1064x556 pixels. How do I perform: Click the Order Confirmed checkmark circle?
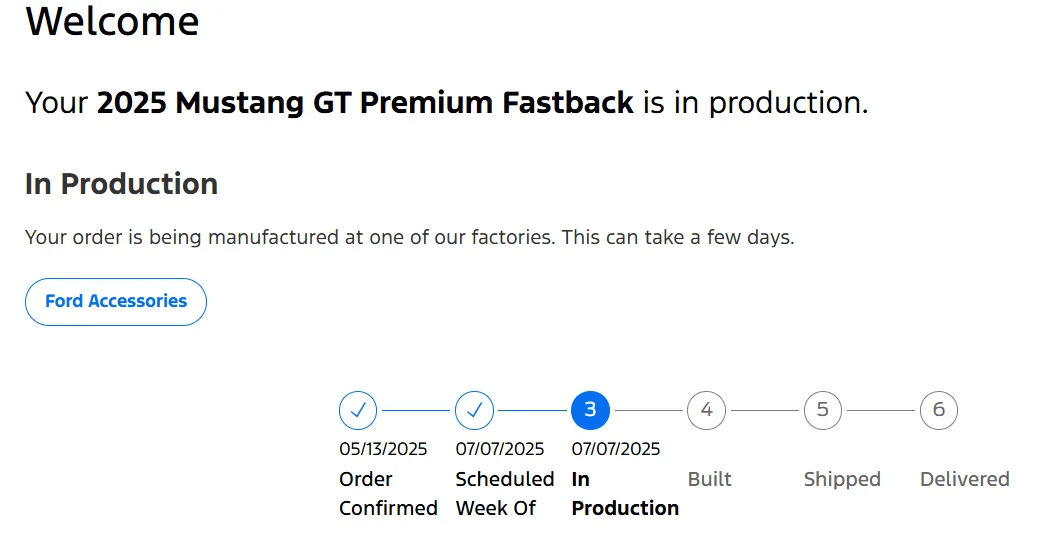coord(358,410)
